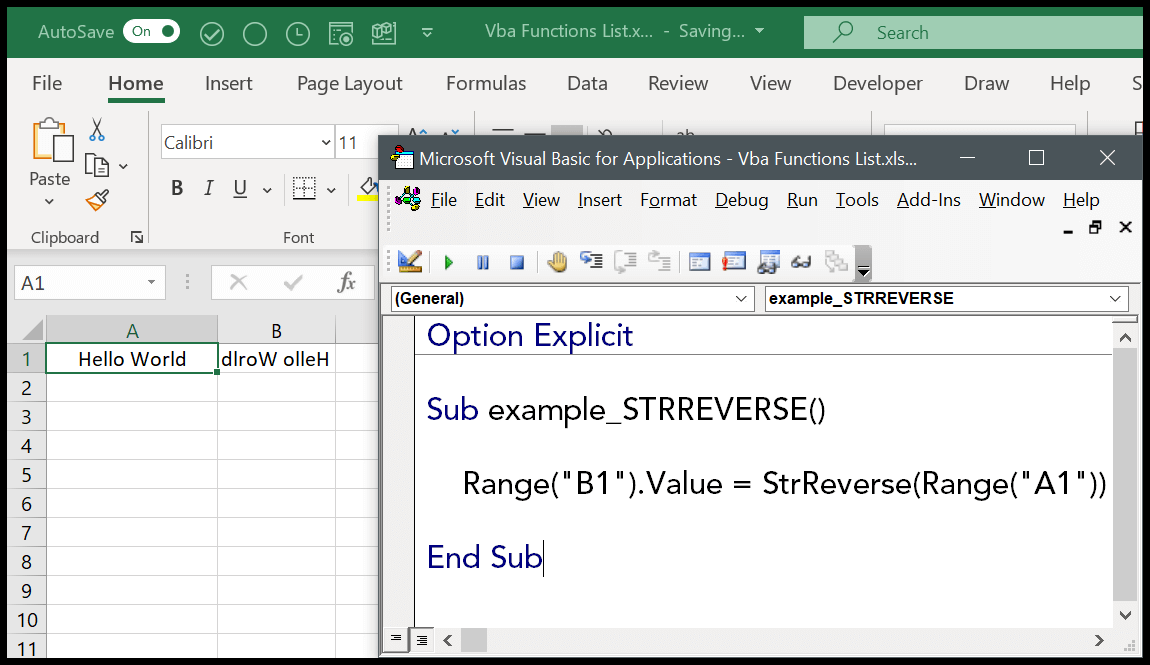This screenshot has width=1150, height=665.
Task: Run the example_STRREVERSE macro with Run Sub
Action: 448,261
